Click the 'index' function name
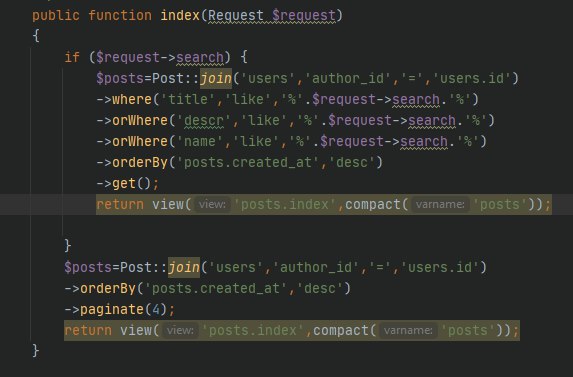The height and width of the screenshot is (377, 573). 180,15
